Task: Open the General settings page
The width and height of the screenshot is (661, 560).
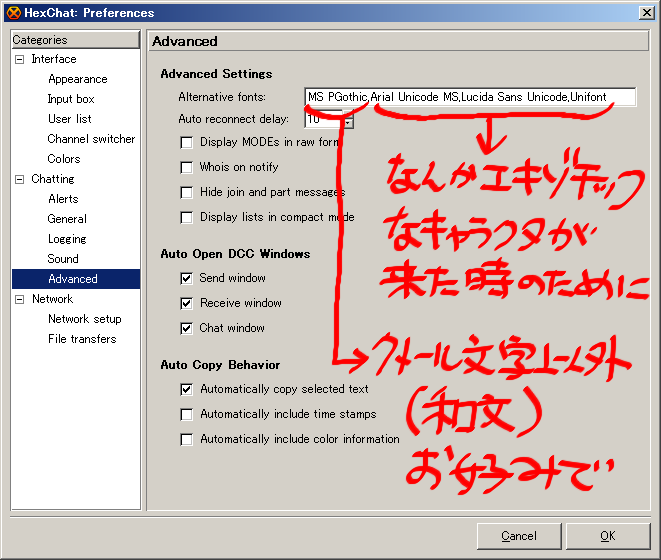Action: 67,219
